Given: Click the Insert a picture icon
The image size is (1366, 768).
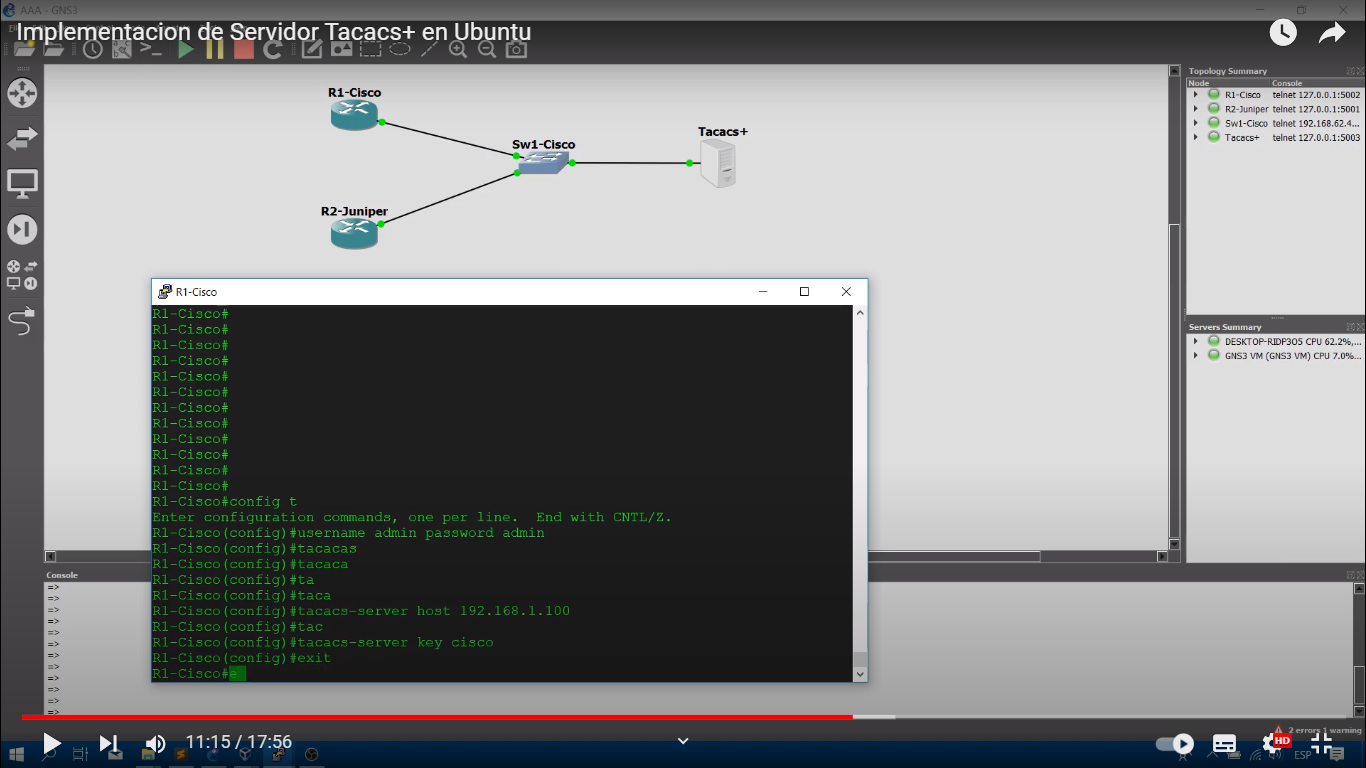Looking at the screenshot, I should pos(341,49).
